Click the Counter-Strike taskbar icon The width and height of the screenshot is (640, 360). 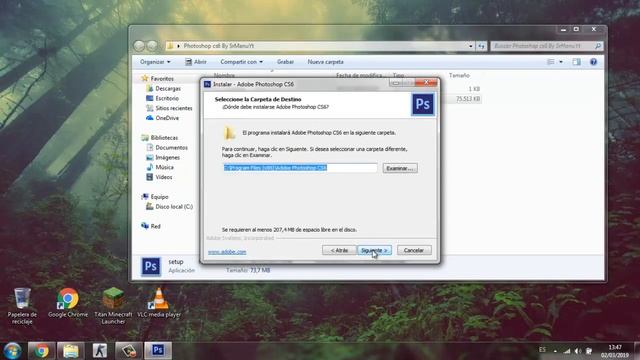pyautogui.click(x=100, y=351)
